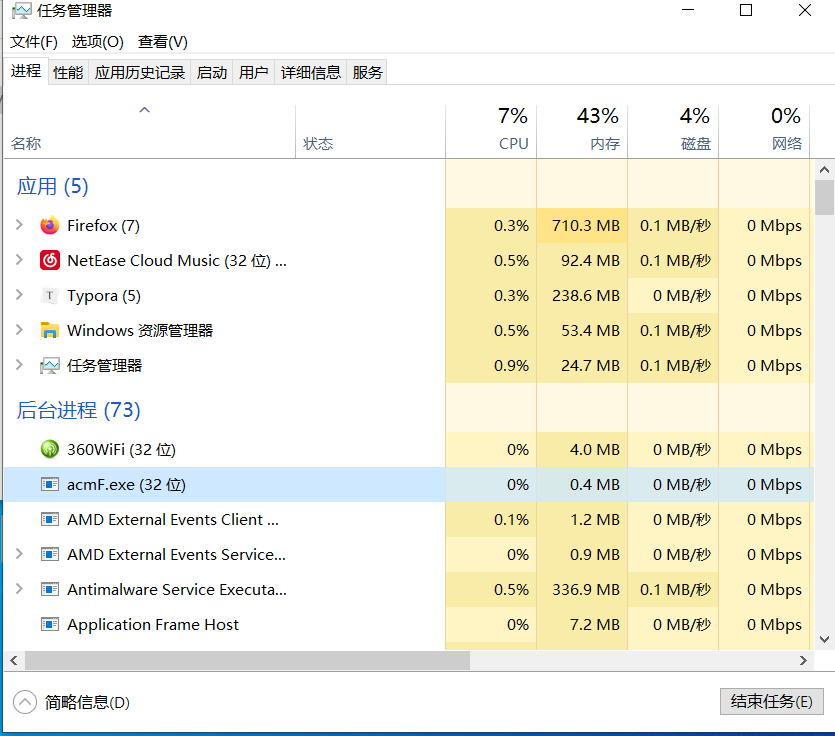Click the NetEase Cloud Music icon
This screenshot has width=835, height=736.
(50, 260)
